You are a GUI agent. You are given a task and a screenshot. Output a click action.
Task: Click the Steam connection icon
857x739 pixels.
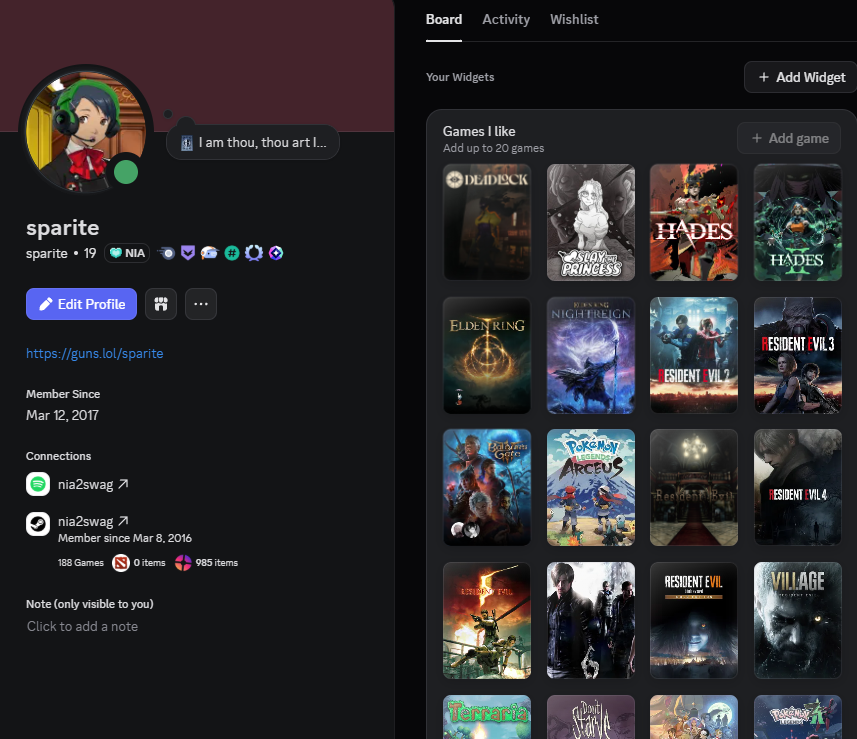38,524
